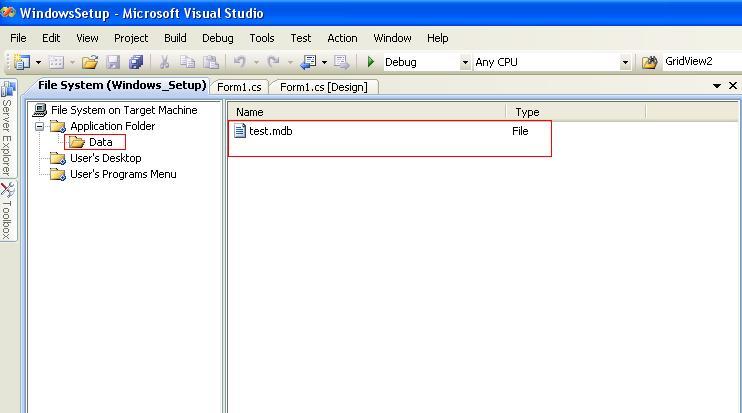Open the New Project dropdown arrow

38,62
